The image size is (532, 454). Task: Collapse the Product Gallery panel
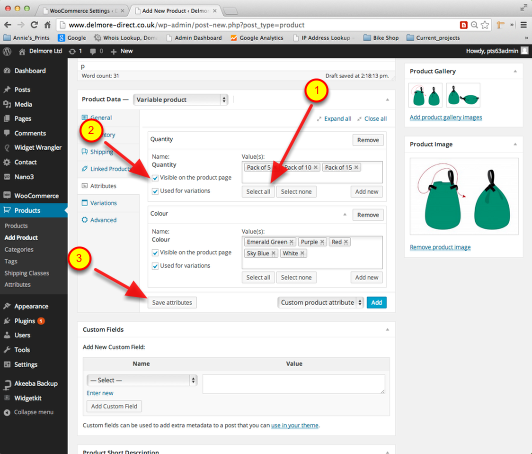click(515, 71)
